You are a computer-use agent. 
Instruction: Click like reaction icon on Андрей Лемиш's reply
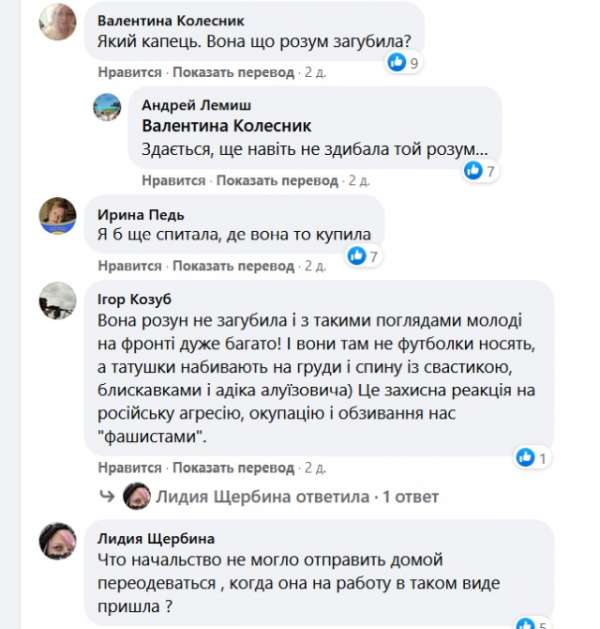pyautogui.click(x=474, y=170)
